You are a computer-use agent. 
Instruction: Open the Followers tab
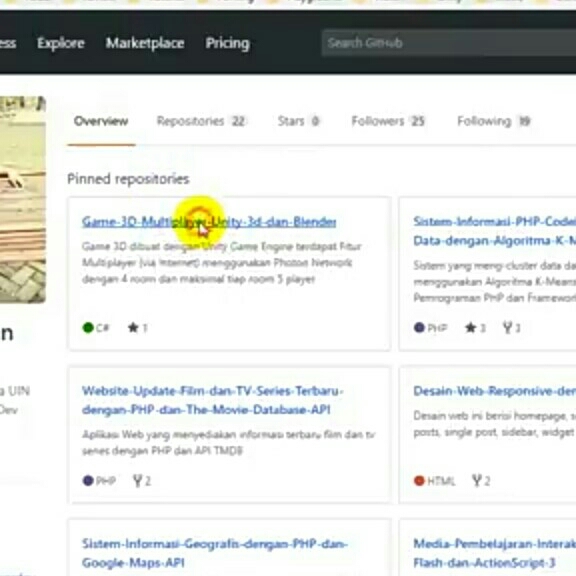(388, 121)
